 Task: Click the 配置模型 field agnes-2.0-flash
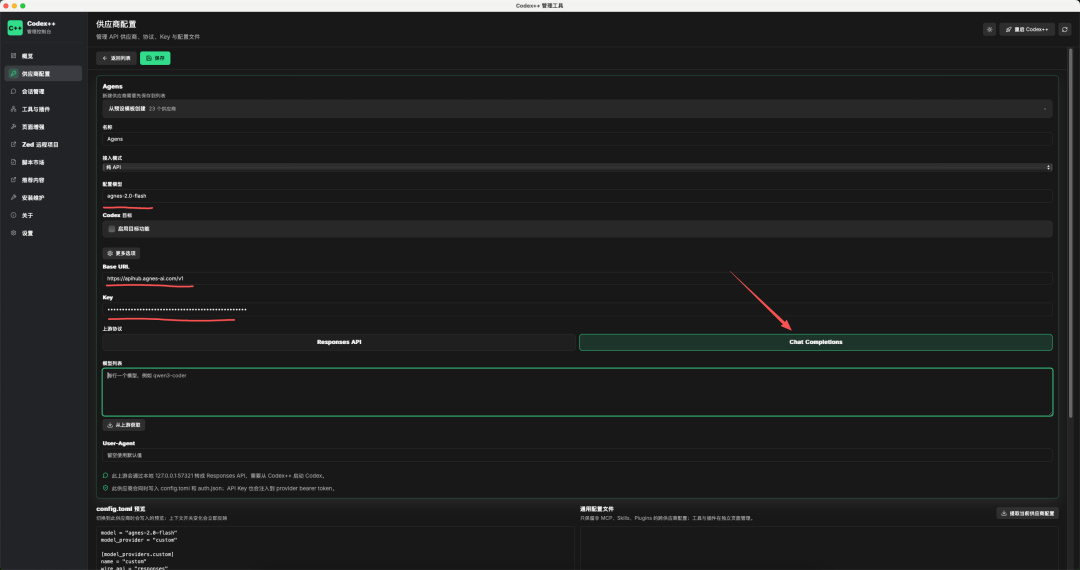pyautogui.click(x=577, y=196)
